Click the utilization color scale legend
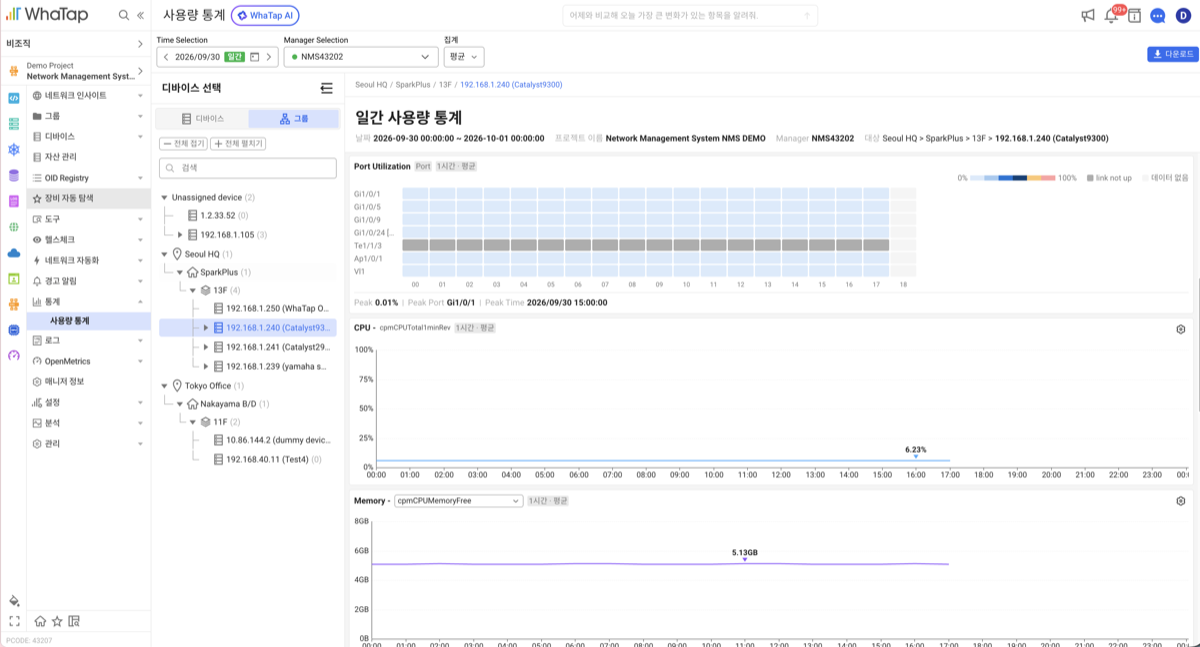The image size is (1200, 647). pyautogui.click(x=1013, y=177)
